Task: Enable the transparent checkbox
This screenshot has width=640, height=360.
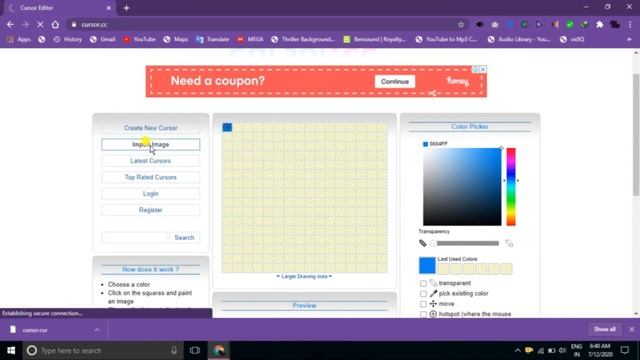Action: 423,283
